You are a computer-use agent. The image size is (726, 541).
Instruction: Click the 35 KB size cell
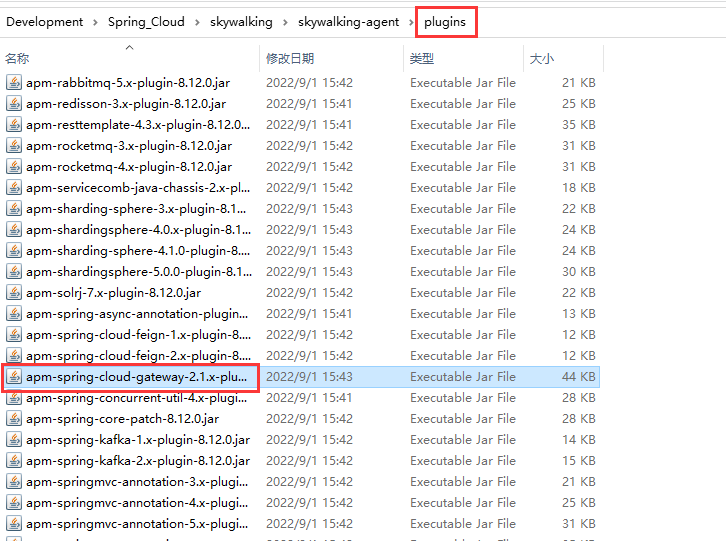[x=579, y=125]
